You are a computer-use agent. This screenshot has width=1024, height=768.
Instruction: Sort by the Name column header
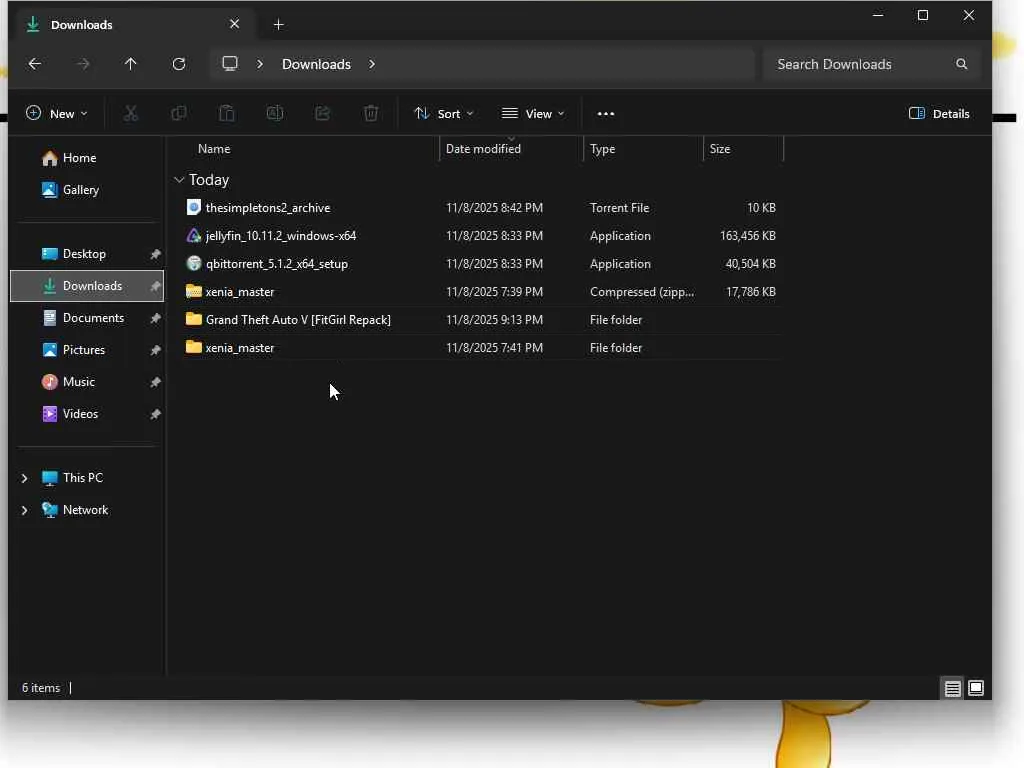click(214, 149)
